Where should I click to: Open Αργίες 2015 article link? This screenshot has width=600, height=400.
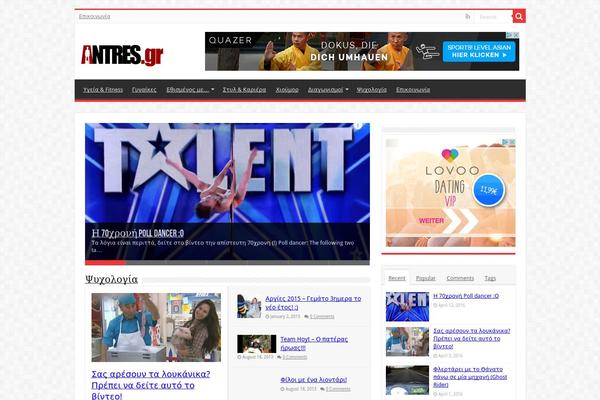click(x=313, y=303)
